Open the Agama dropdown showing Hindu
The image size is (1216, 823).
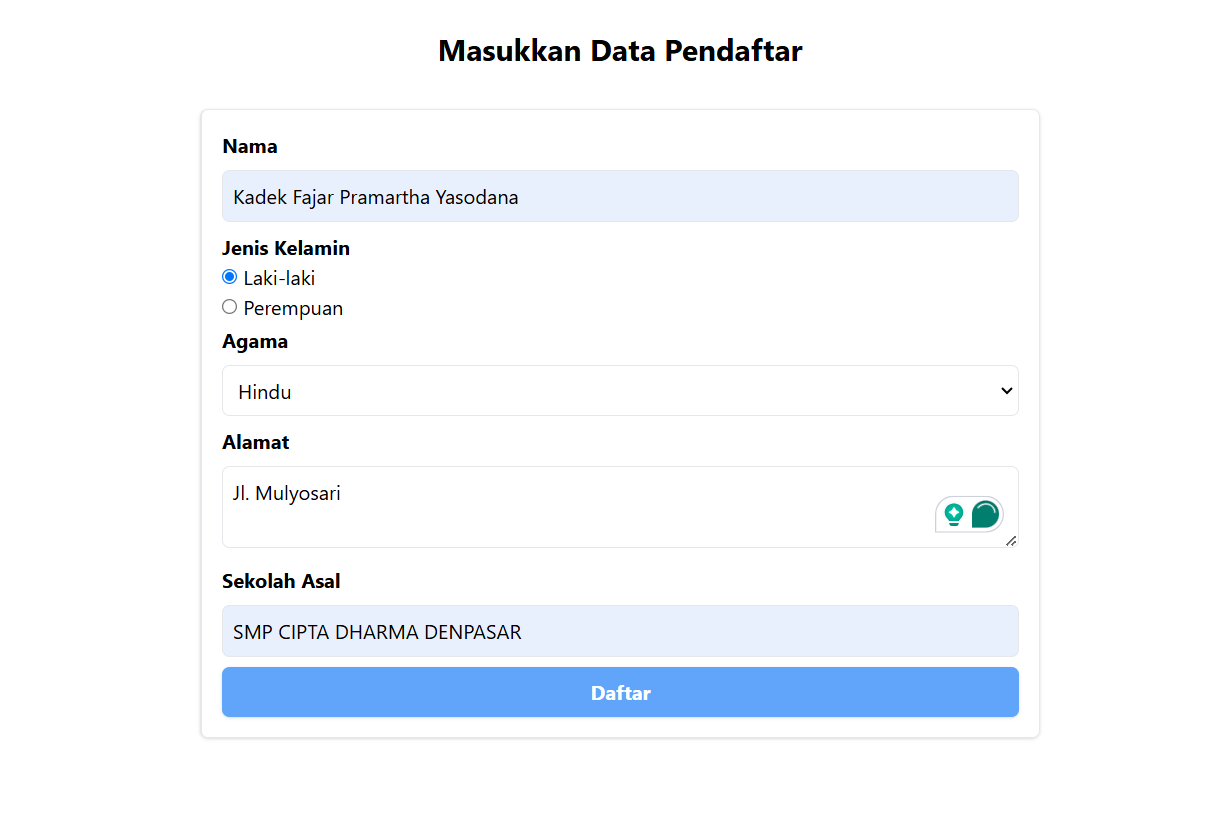coord(620,391)
